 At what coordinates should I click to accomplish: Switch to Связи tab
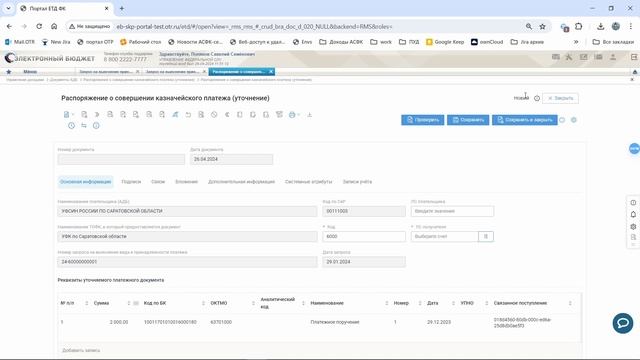click(158, 182)
